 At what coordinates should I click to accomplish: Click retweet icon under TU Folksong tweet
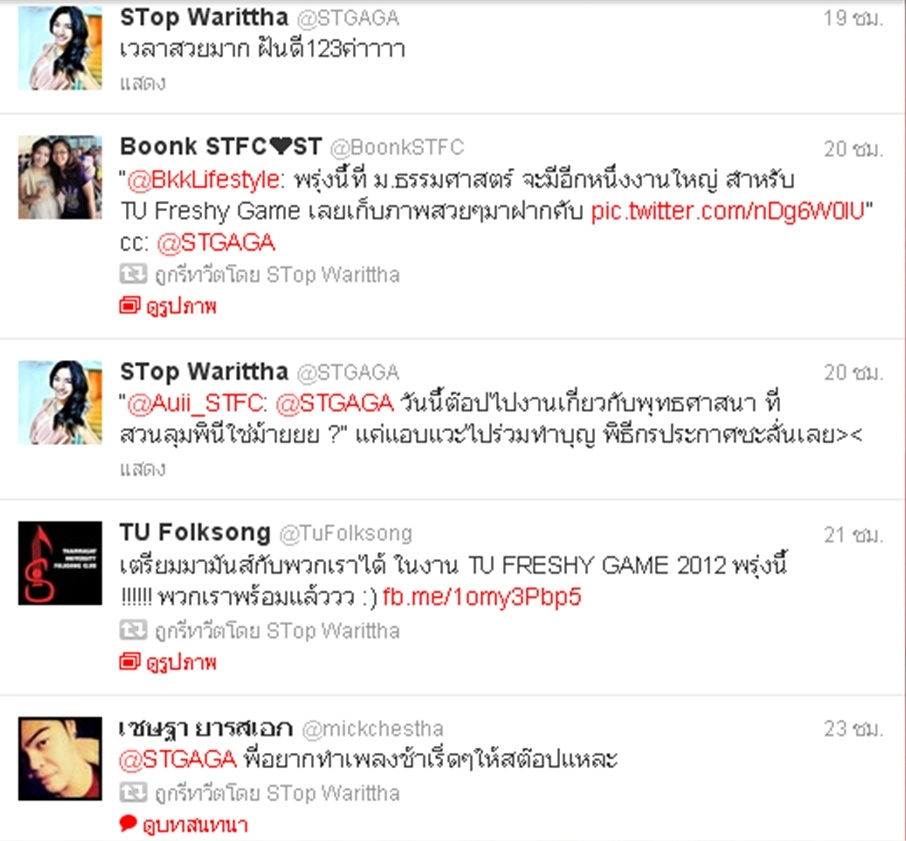click(x=133, y=630)
